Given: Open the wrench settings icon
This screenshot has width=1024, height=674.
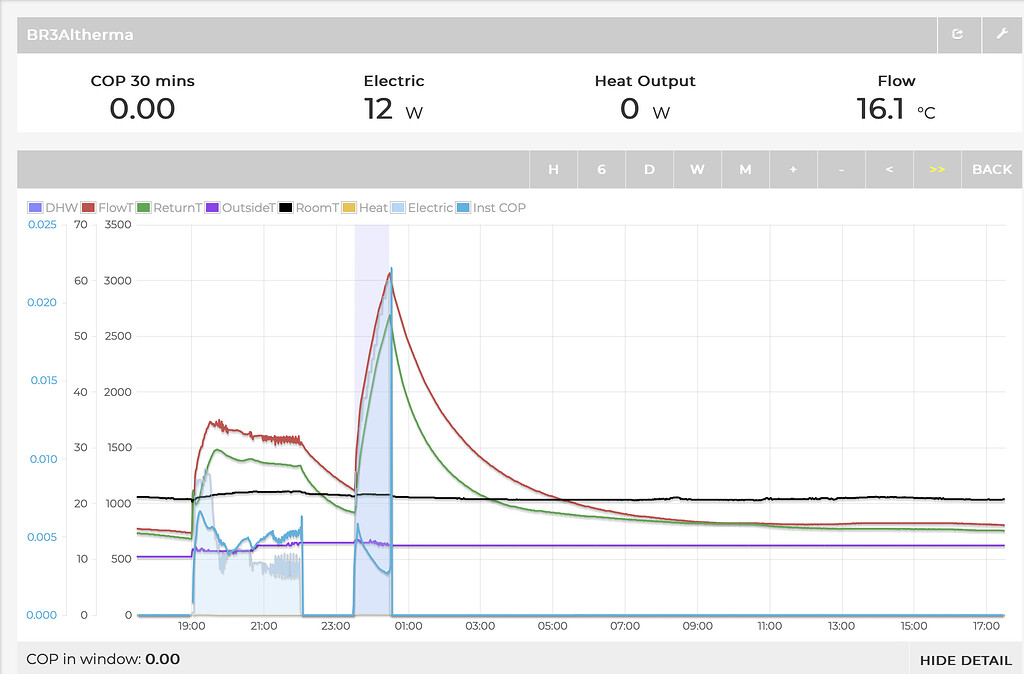Looking at the screenshot, I should [1002, 34].
